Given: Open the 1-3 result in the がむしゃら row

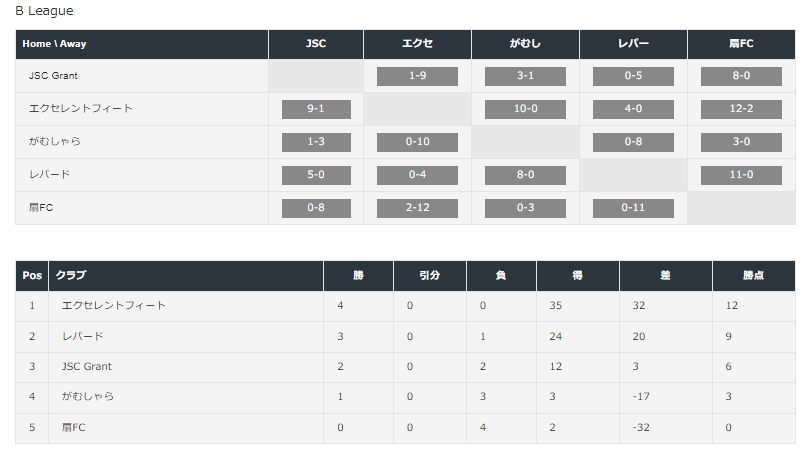Looking at the screenshot, I should pos(316,142).
